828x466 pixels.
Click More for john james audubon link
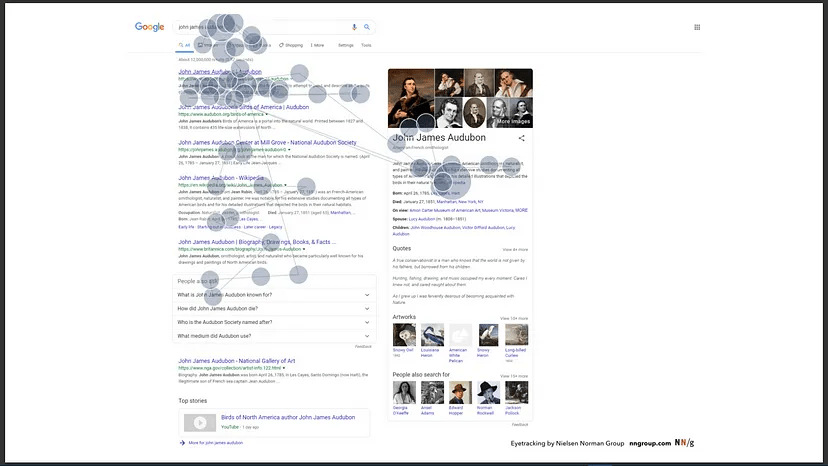[215, 443]
